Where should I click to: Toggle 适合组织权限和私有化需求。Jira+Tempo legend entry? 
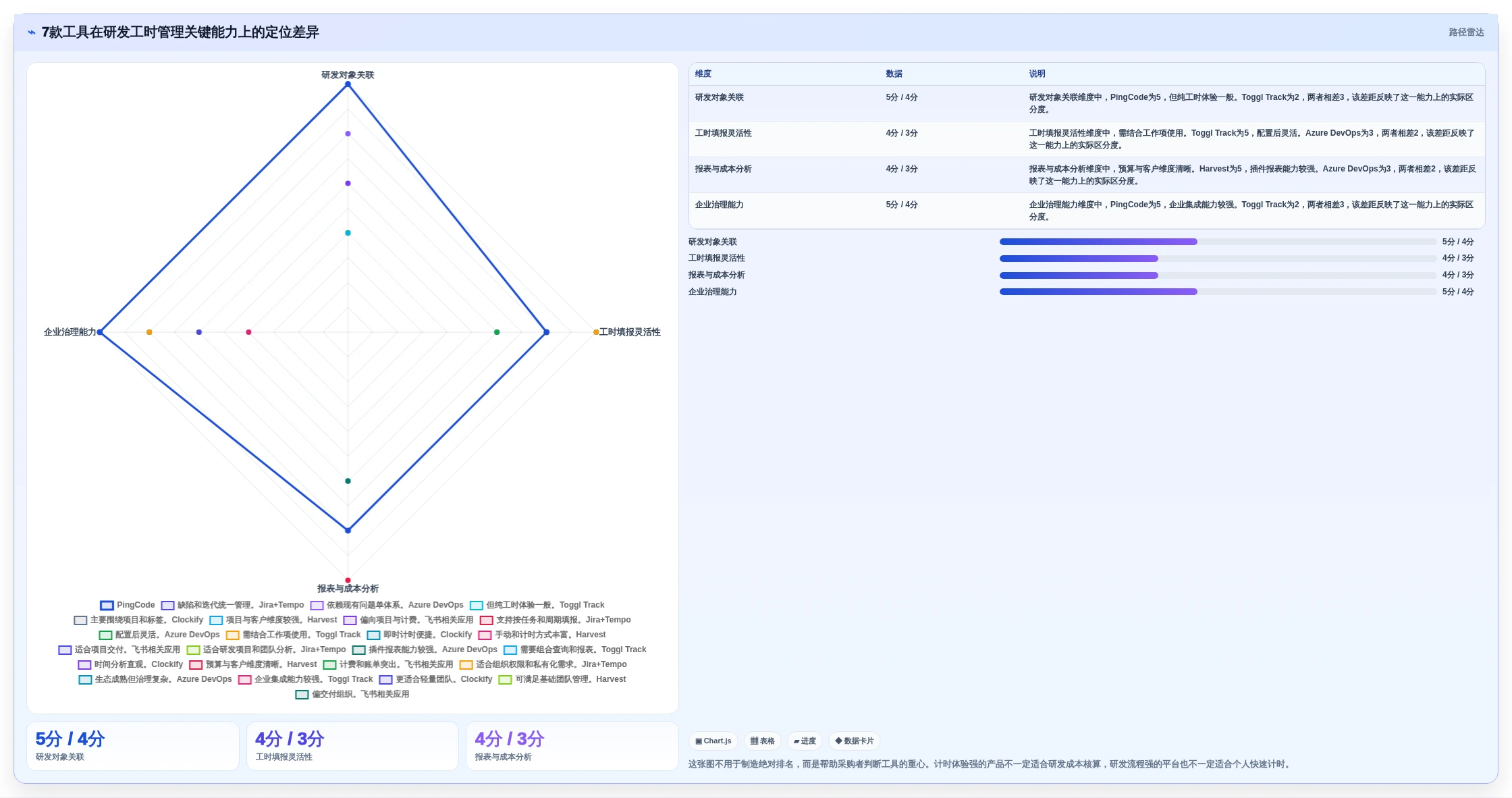[x=543, y=664]
